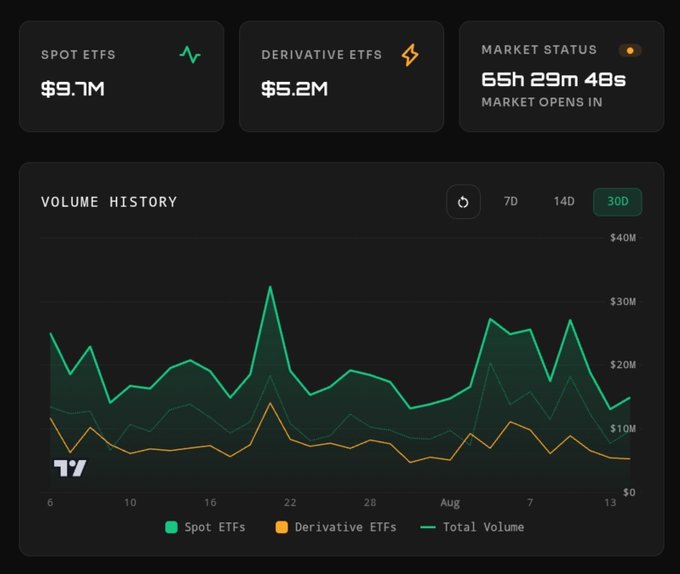Click the highest total volume peak on chart
The height and width of the screenshot is (574, 680).
click(x=270, y=287)
